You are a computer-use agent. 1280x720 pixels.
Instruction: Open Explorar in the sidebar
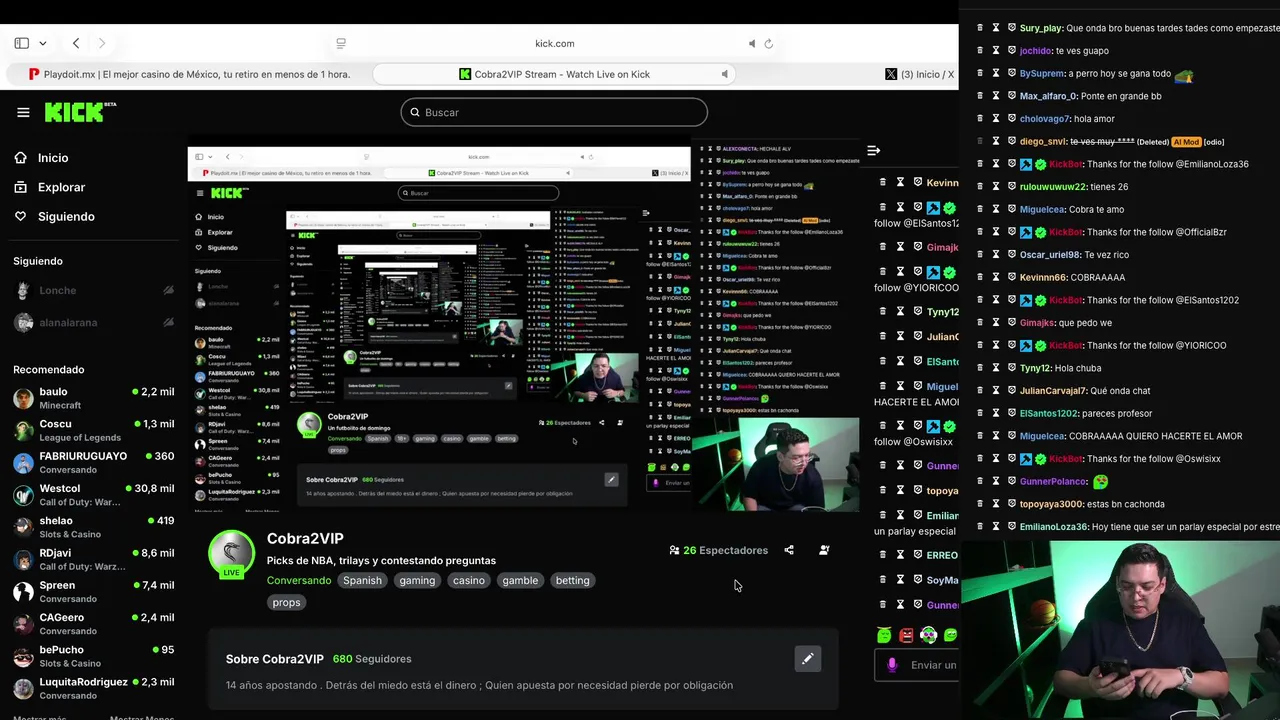click(50, 187)
